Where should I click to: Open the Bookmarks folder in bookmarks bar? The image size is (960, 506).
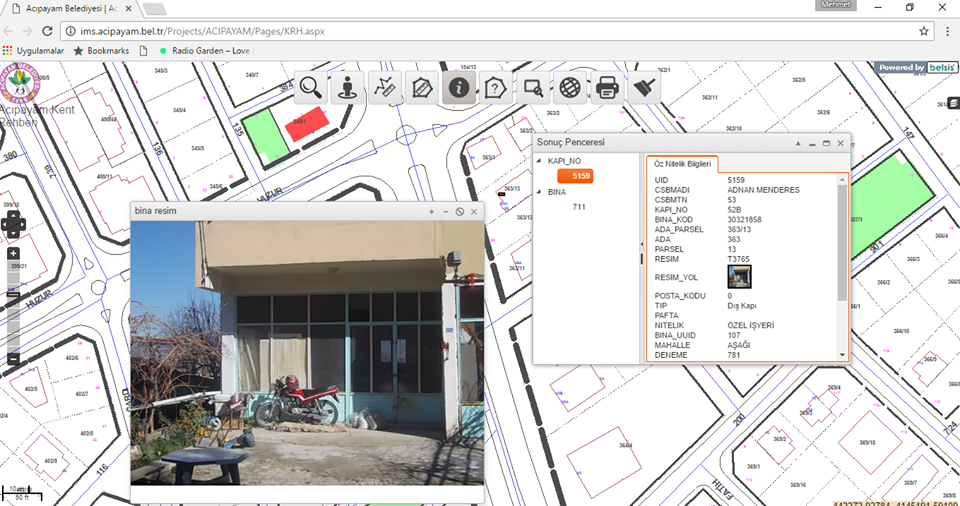tap(101, 51)
